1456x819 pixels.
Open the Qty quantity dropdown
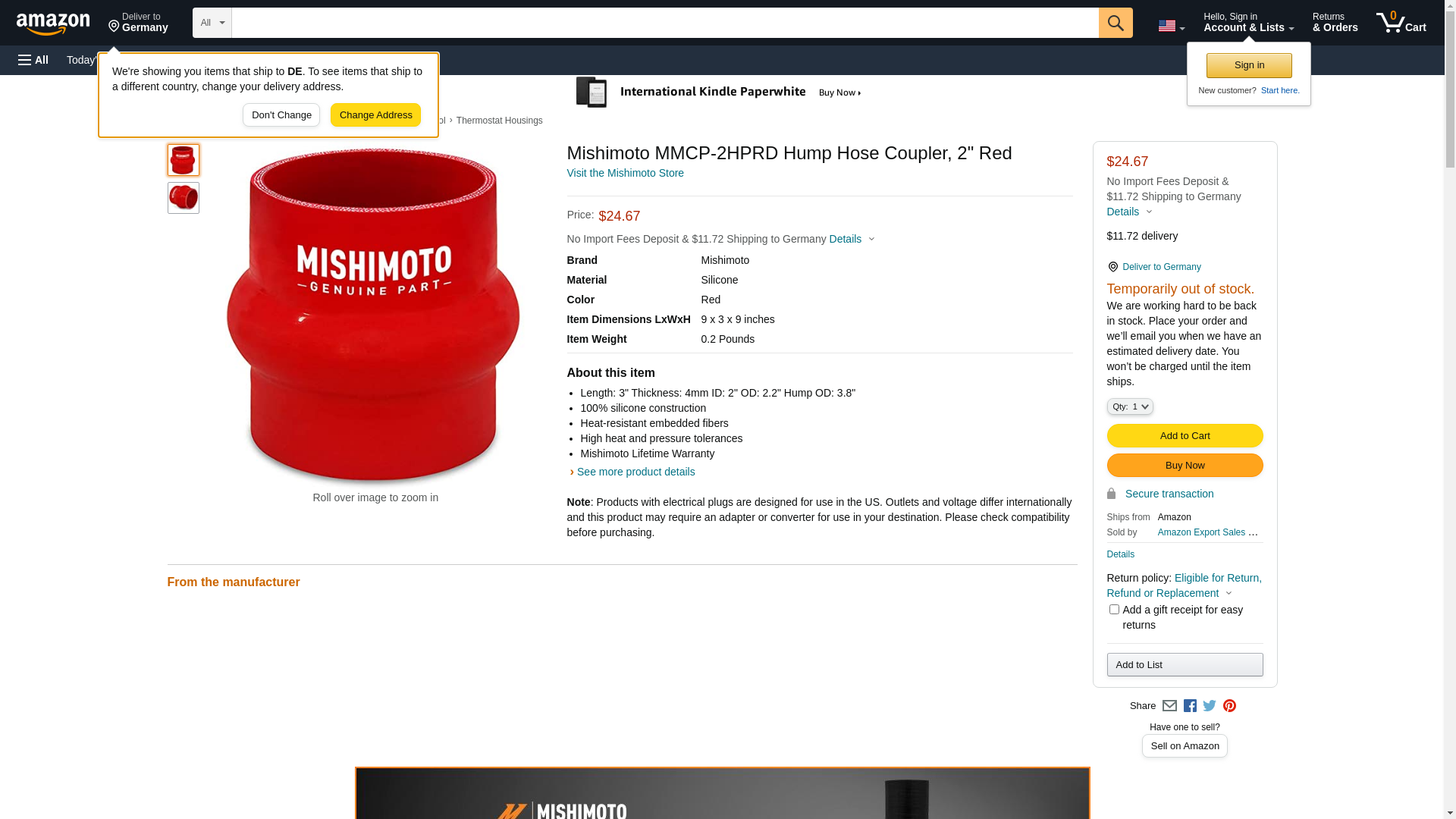click(x=1130, y=407)
